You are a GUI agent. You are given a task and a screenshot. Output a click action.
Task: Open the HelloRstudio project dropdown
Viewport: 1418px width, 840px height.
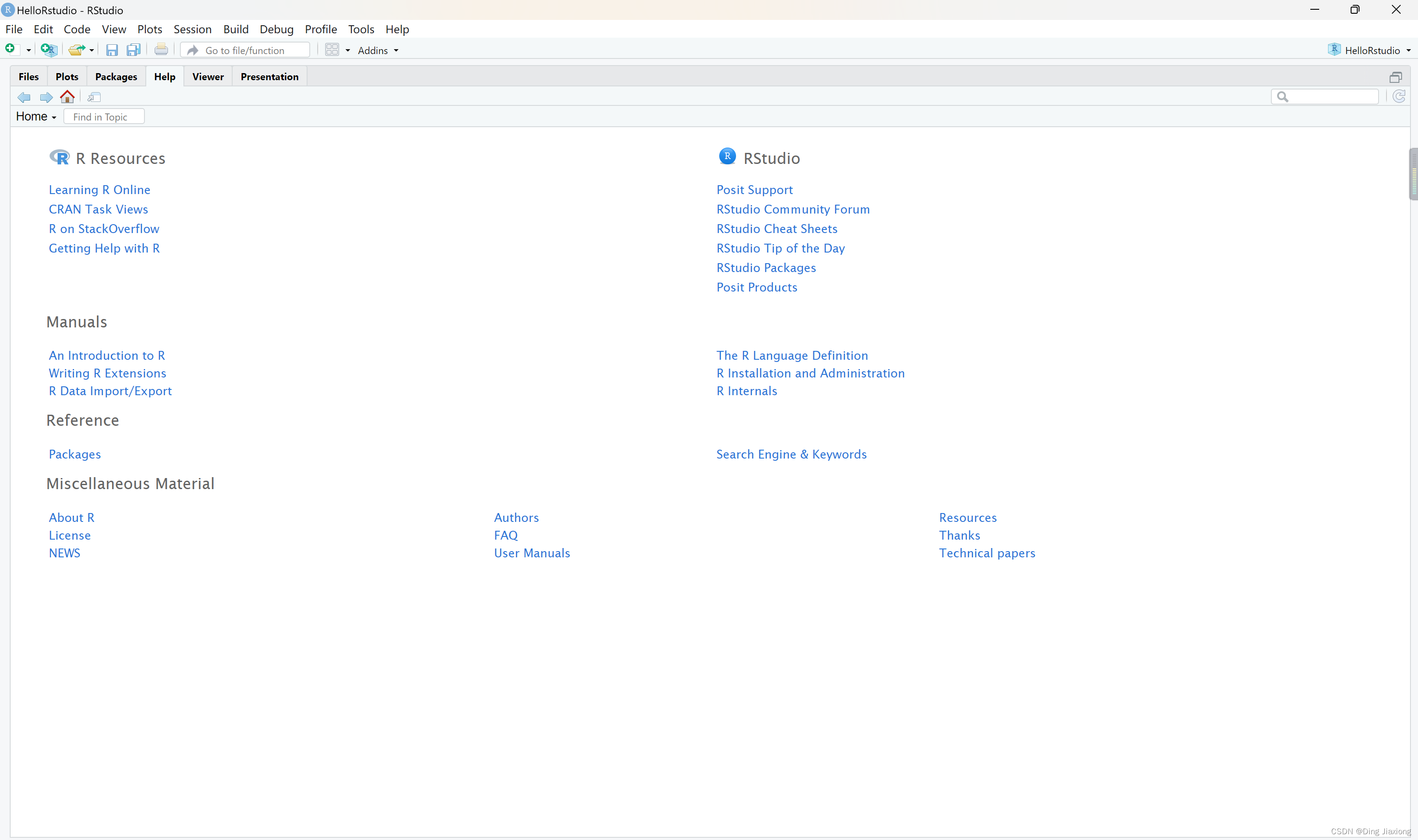[x=1371, y=51]
